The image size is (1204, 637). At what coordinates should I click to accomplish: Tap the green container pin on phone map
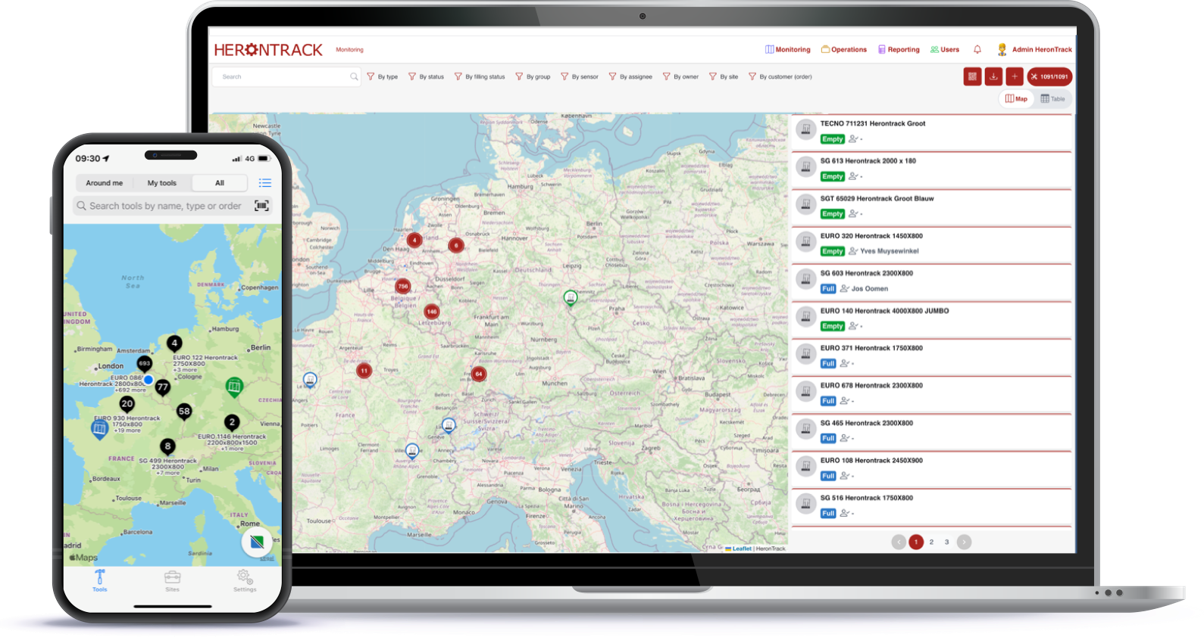234,386
